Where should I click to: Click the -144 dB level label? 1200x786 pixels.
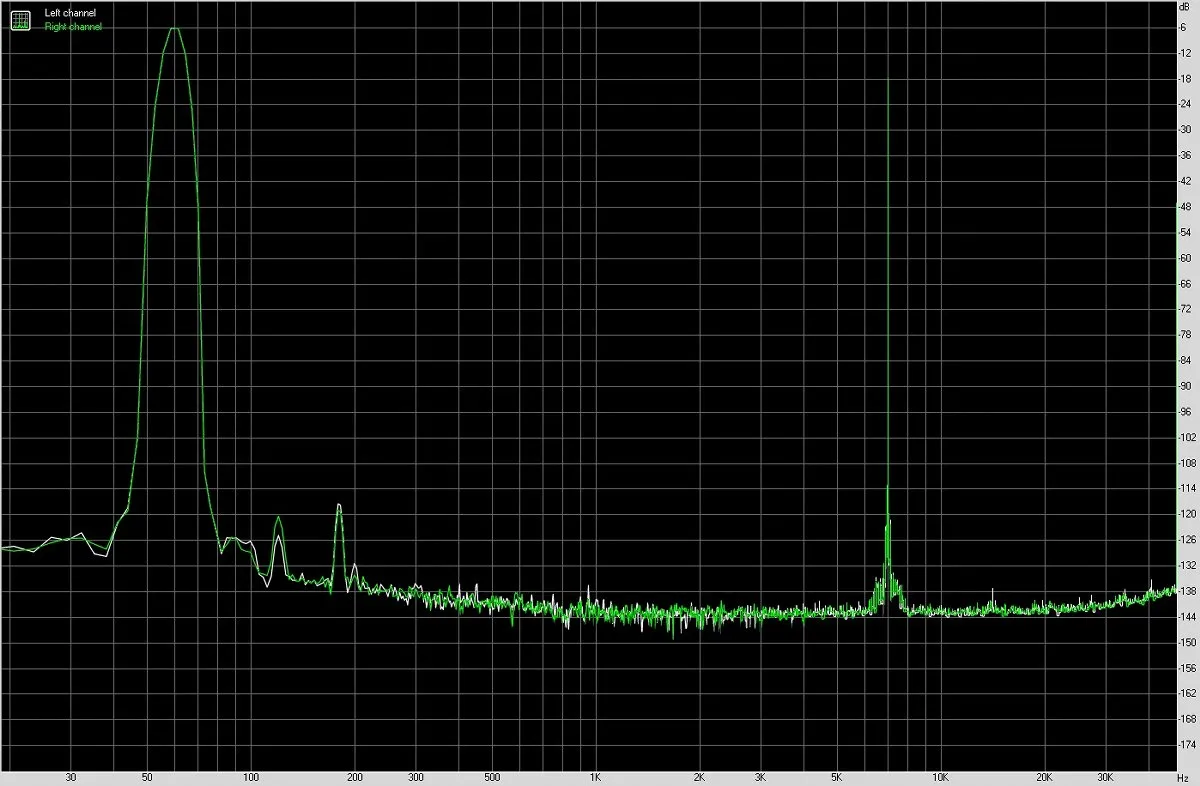(x=1185, y=616)
